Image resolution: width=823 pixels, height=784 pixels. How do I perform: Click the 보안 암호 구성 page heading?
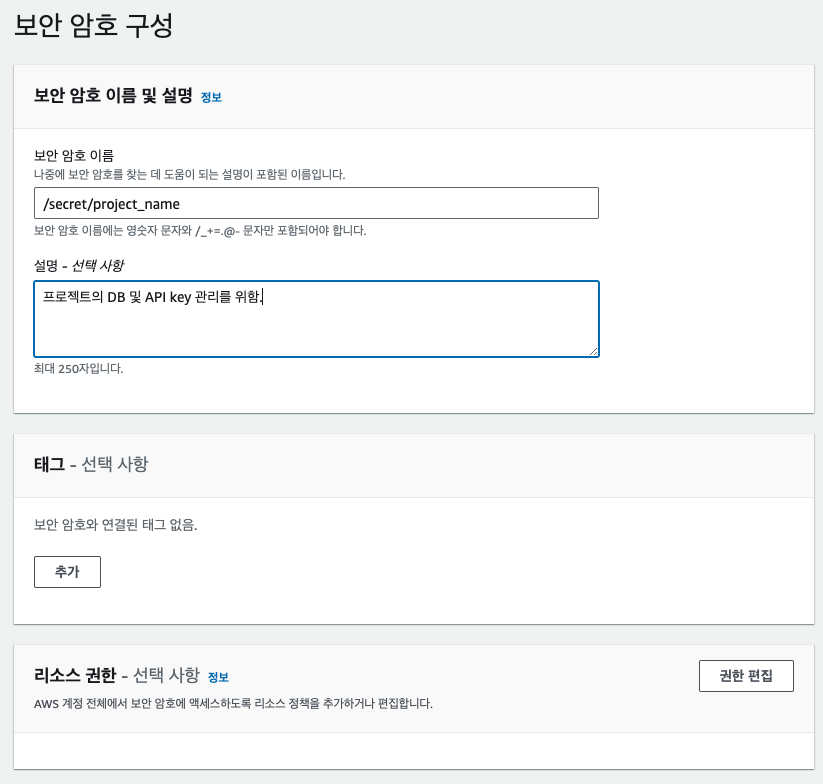point(93,25)
